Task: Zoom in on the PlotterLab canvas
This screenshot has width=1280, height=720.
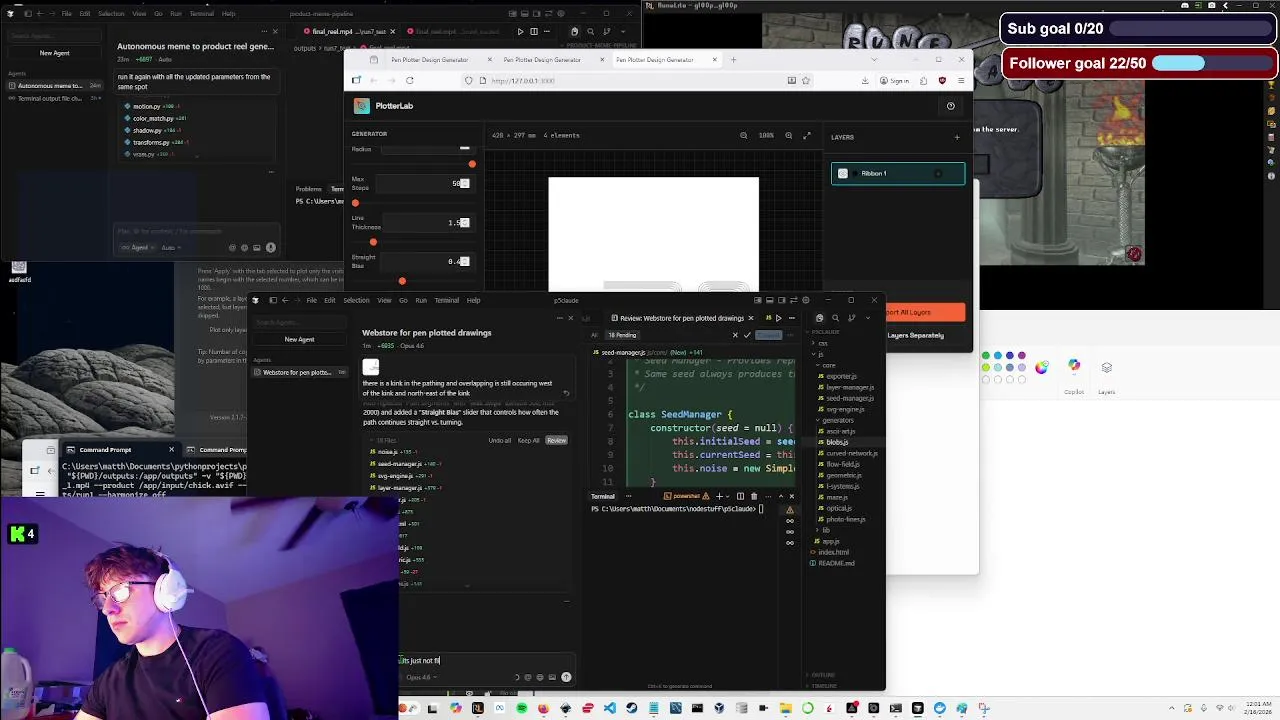Action: [x=789, y=135]
